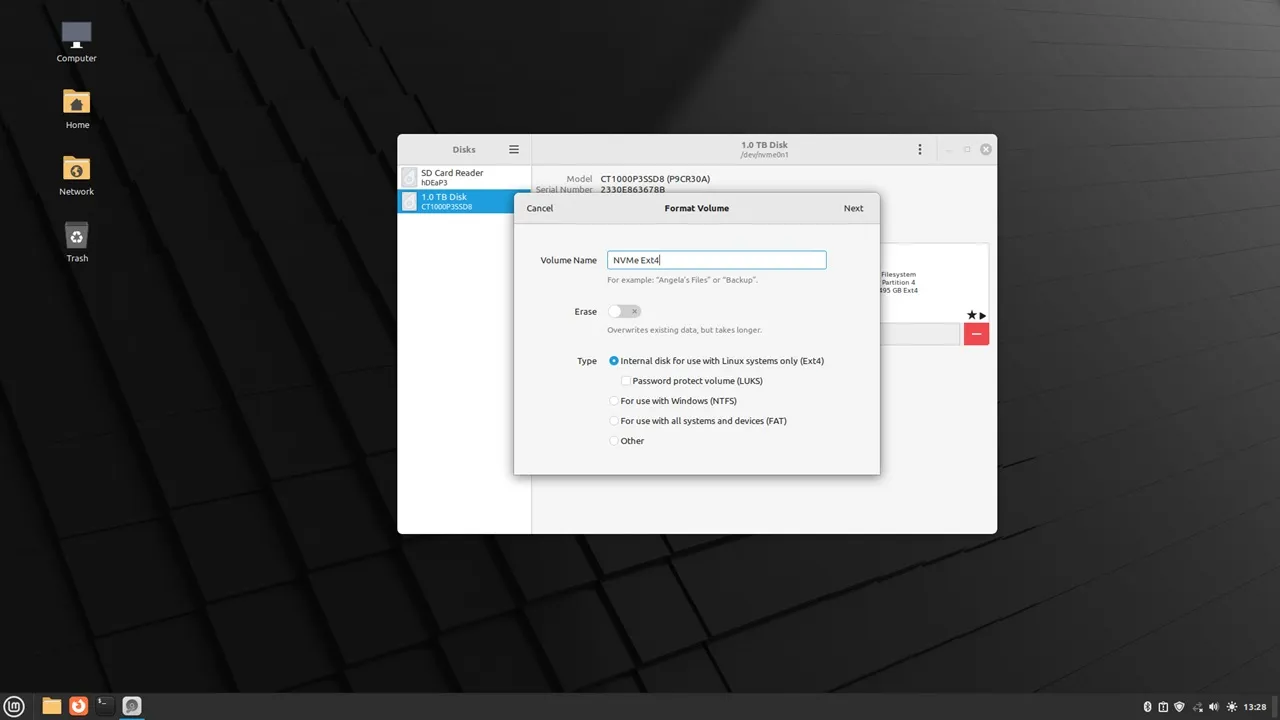
Task: Click the Volume Name text field
Action: pos(716,260)
